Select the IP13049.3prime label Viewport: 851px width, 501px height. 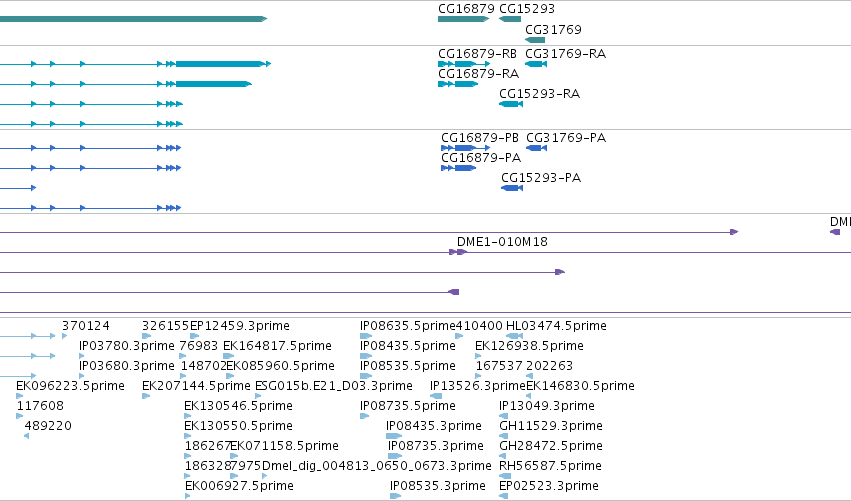(x=547, y=407)
